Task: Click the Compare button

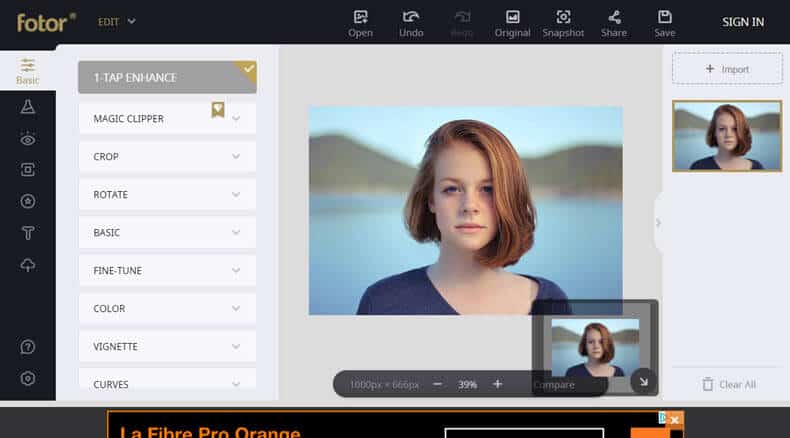Action: (x=554, y=385)
